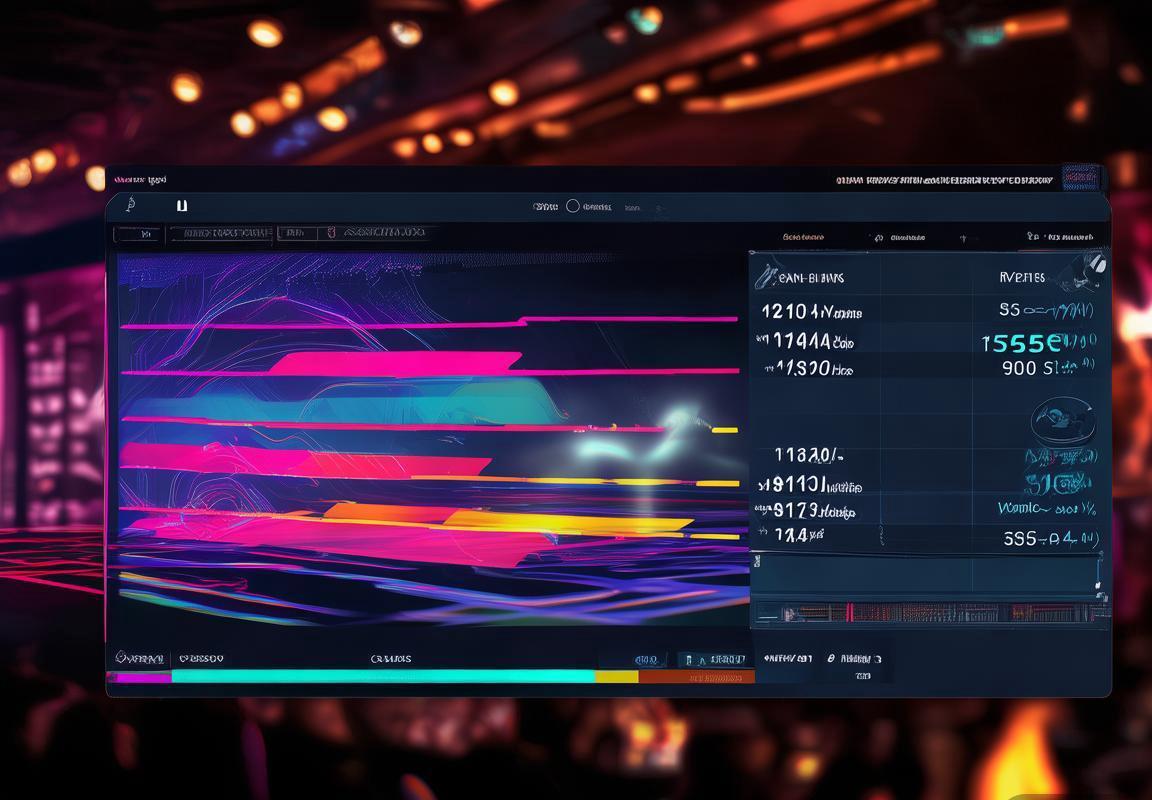Open the orange-labeled tab above the data panel
The width and height of the screenshot is (1152, 800).
tap(803, 237)
